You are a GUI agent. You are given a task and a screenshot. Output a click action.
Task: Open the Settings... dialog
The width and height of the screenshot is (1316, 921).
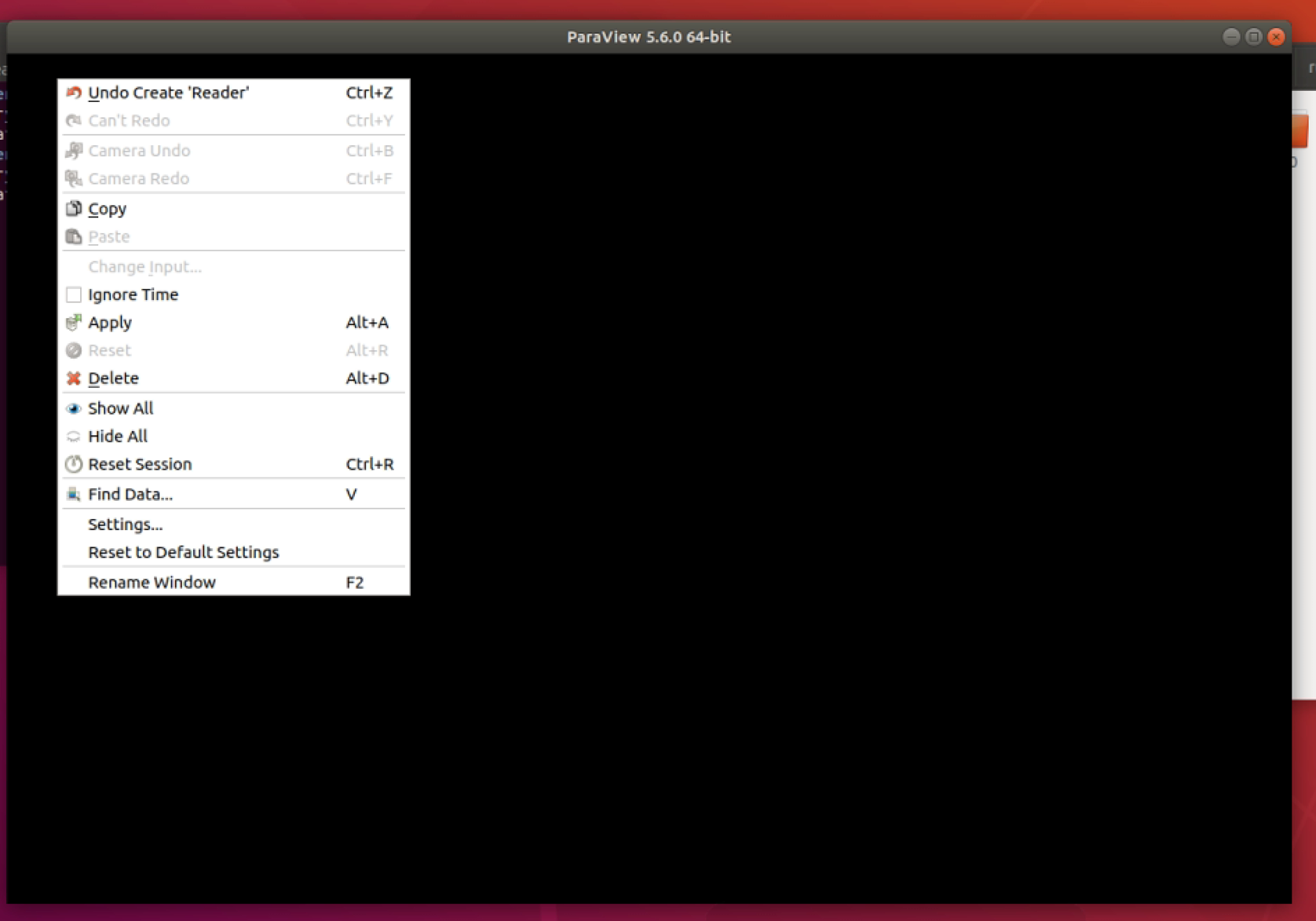click(x=126, y=524)
